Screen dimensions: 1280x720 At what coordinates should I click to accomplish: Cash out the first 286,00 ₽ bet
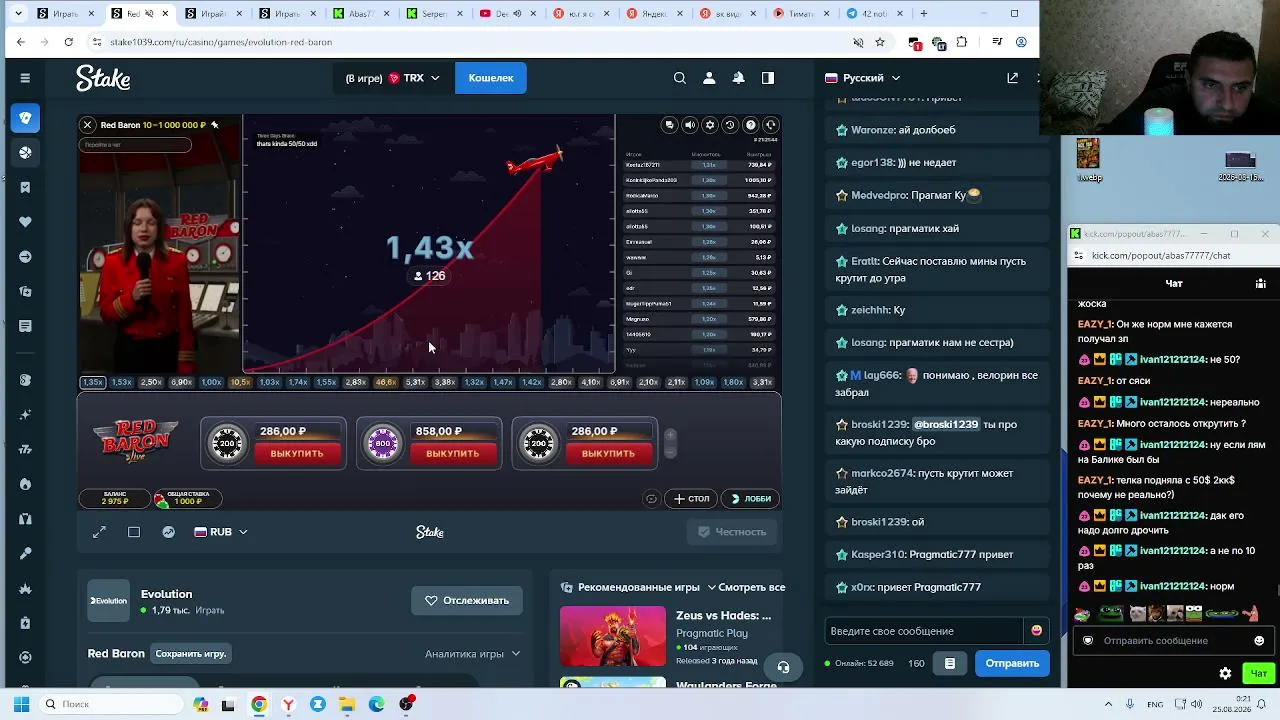(x=297, y=454)
